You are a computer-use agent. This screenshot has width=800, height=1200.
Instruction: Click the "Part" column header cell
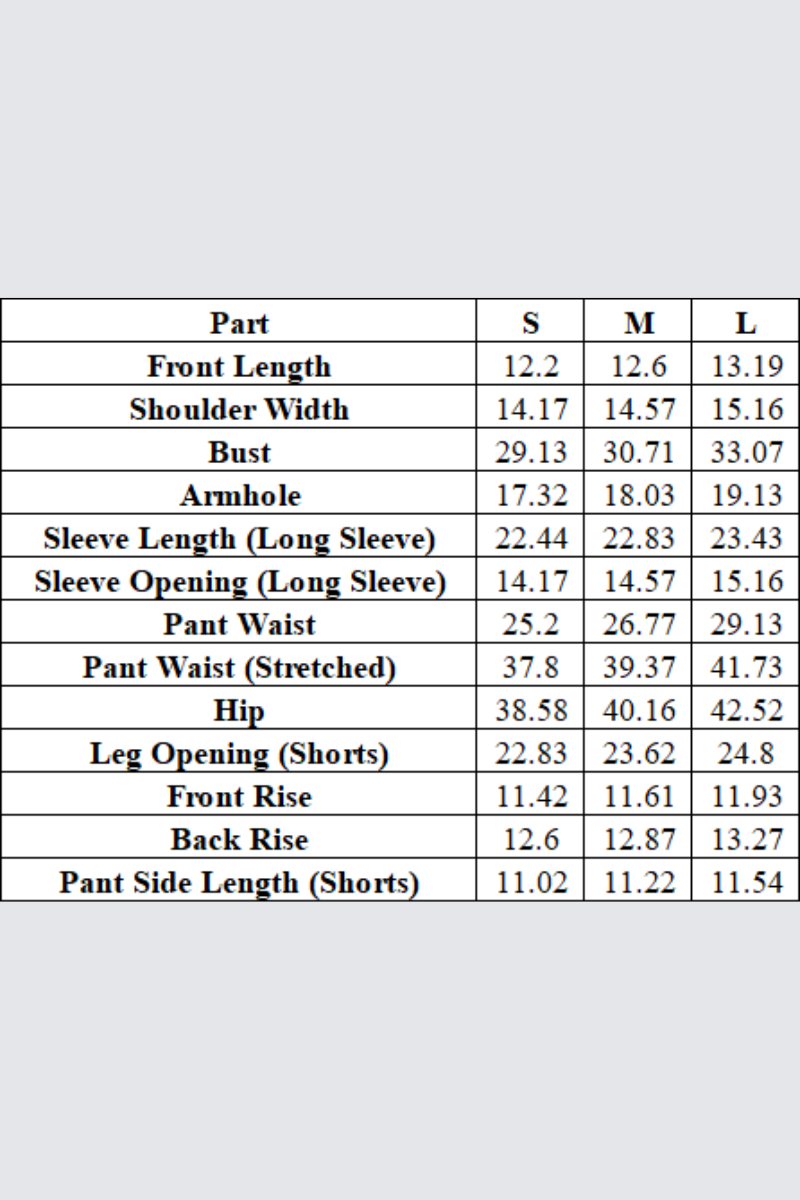click(239, 323)
